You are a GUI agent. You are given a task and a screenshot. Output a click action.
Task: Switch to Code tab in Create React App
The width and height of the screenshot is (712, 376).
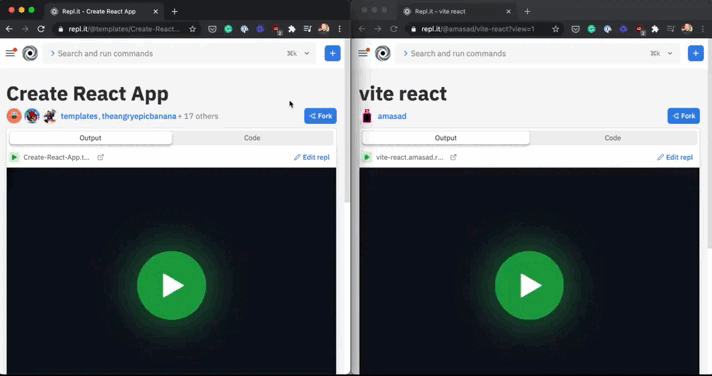tap(252, 138)
